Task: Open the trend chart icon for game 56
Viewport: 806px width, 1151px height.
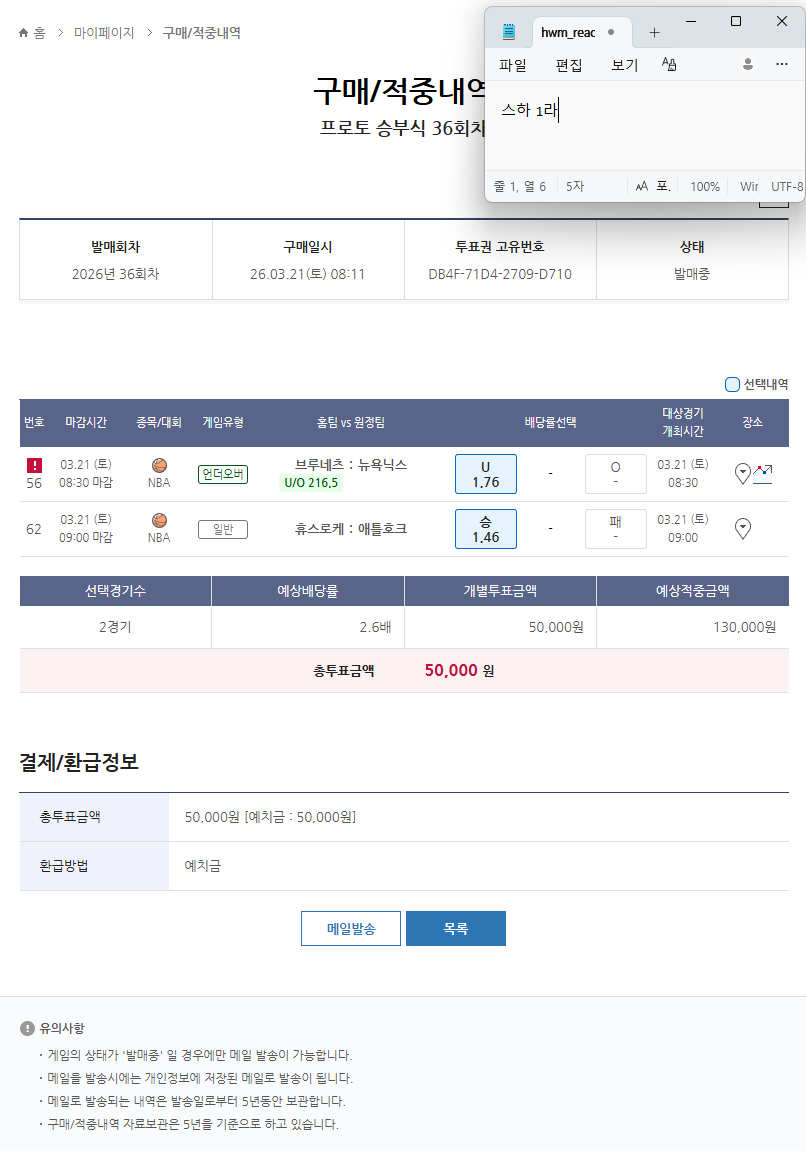Action: 763,473
